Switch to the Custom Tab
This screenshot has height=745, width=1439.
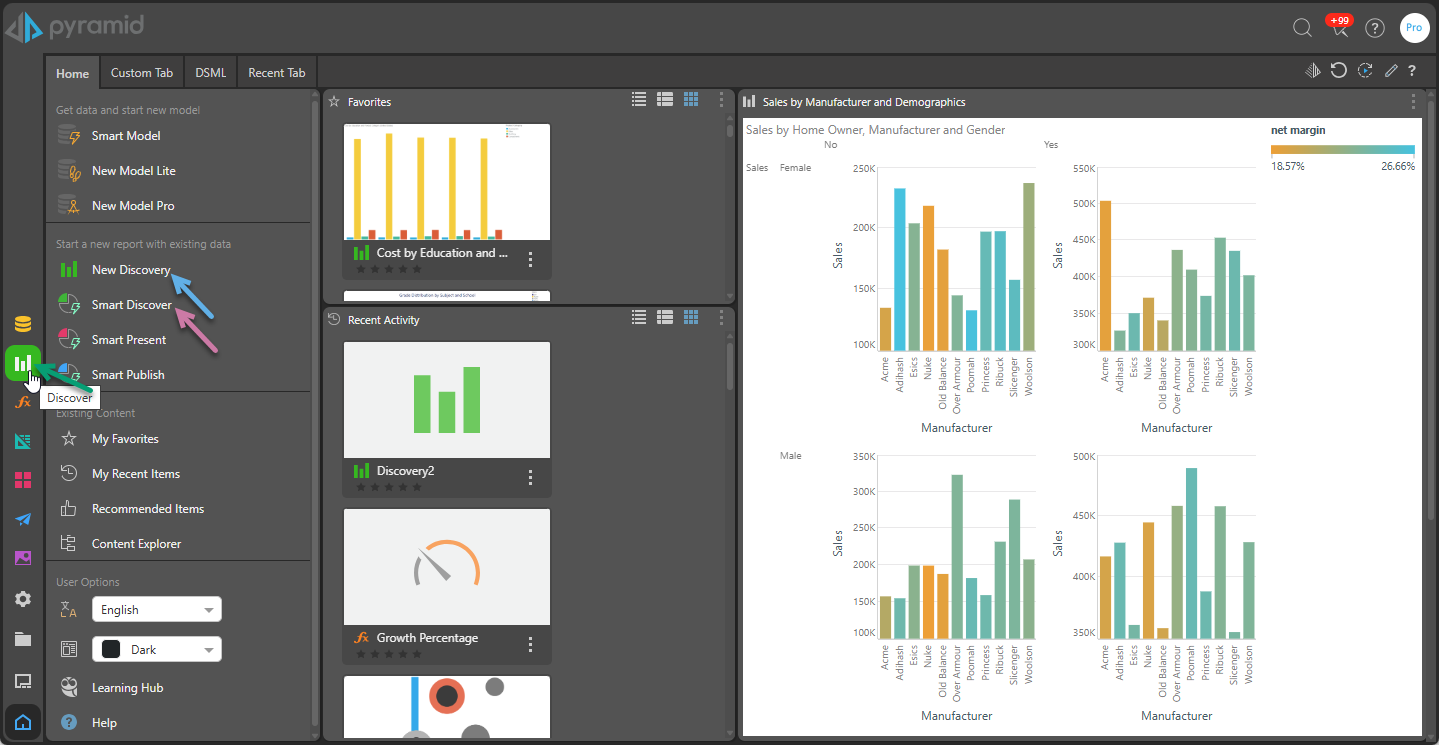tap(141, 73)
